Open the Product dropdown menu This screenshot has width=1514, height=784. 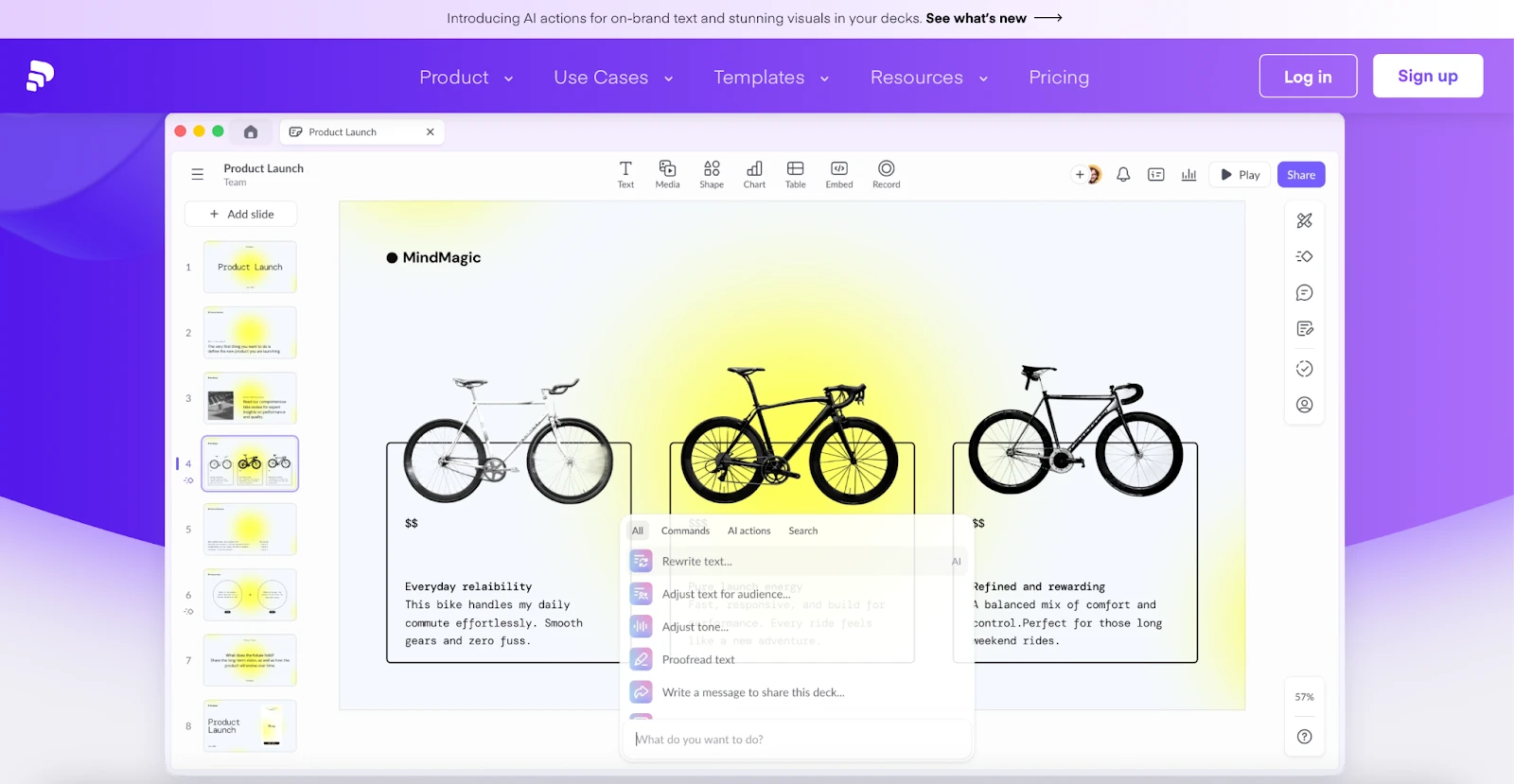click(467, 78)
